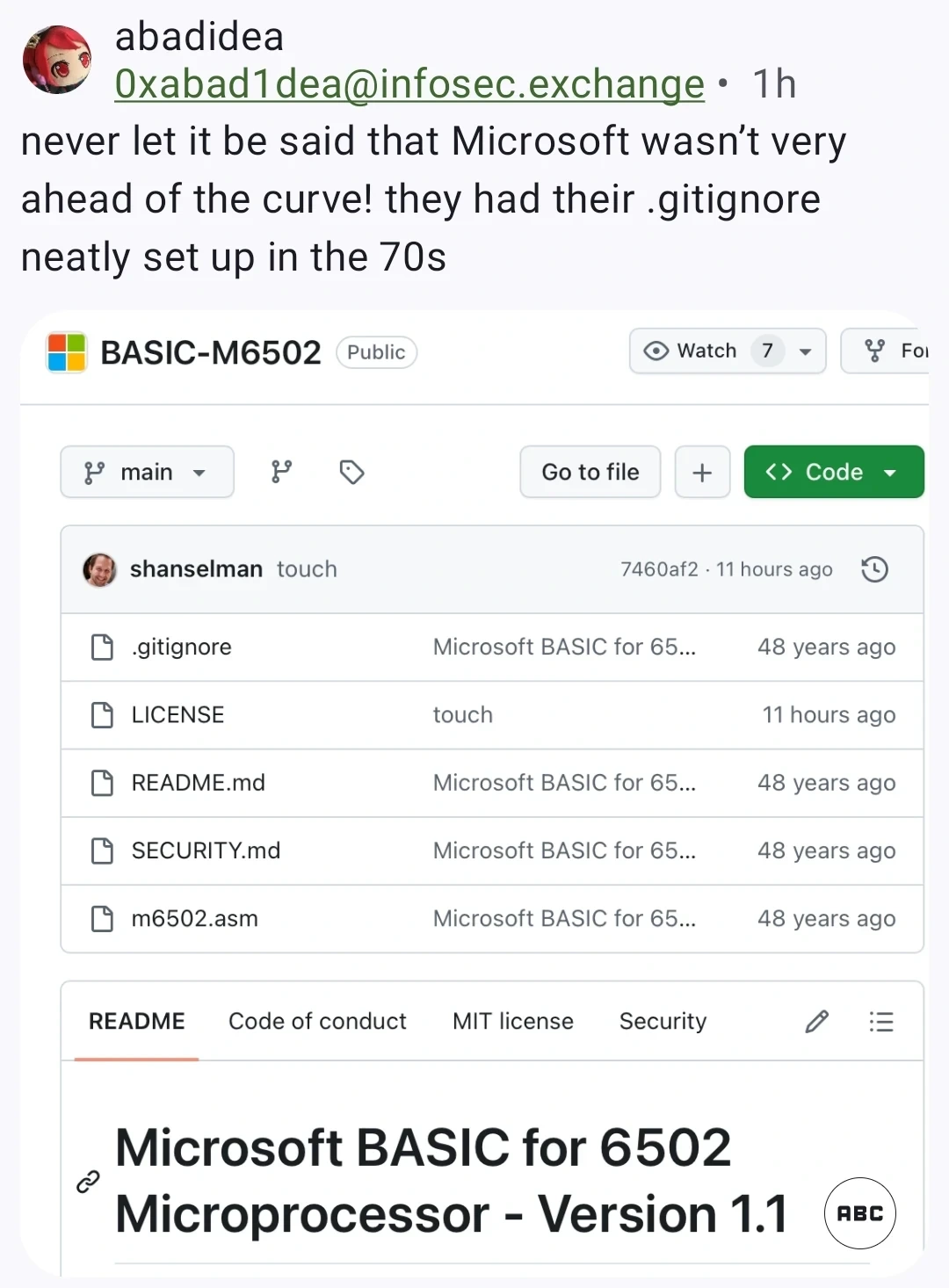View commit history clock icon
This screenshot has width=949, height=1288.
click(x=874, y=569)
